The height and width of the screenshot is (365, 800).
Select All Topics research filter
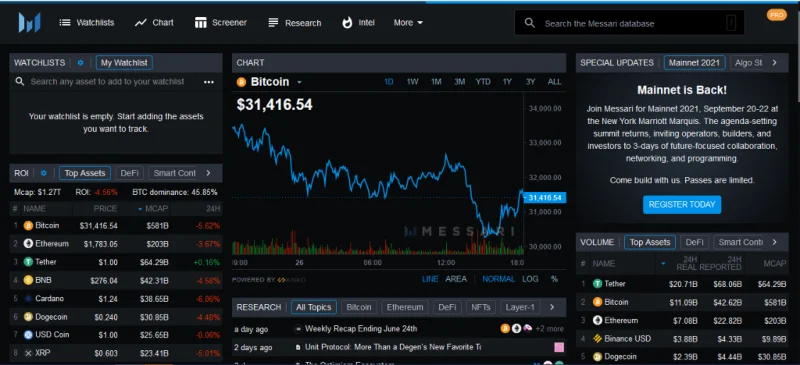coord(314,307)
